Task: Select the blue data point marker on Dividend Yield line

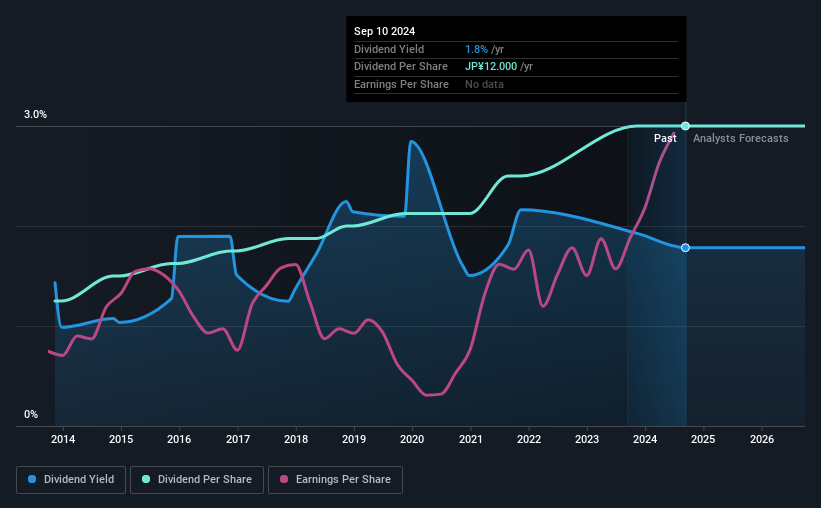Action: coord(685,248)
